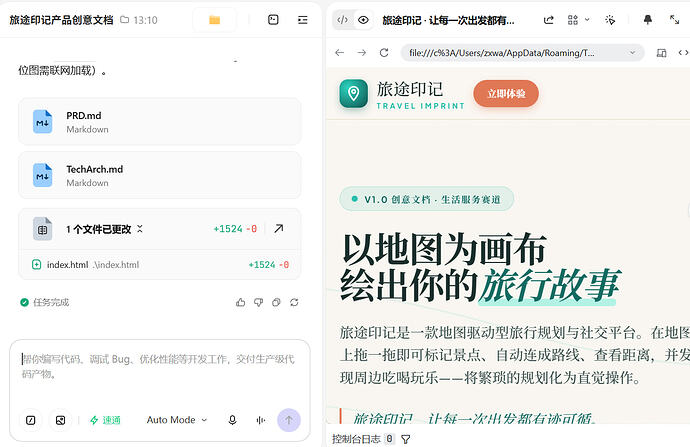This screenshot has width=690, height=447.
Task: Toggle the 速通 fast mode
Action: click(x=105, y=420)
